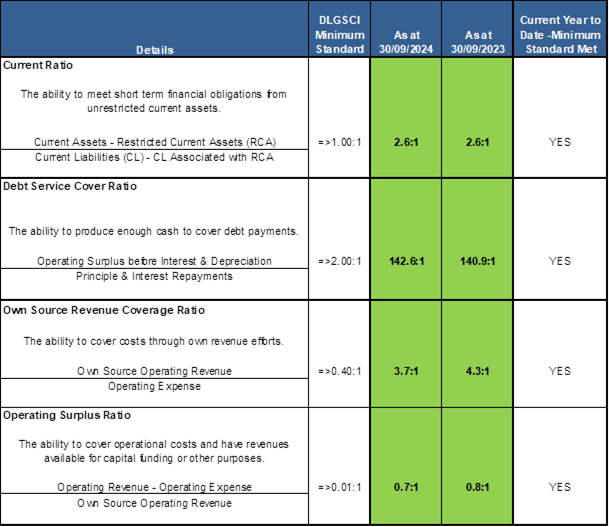Select Principle & Interest Repayments text

(x=155, y=276)
